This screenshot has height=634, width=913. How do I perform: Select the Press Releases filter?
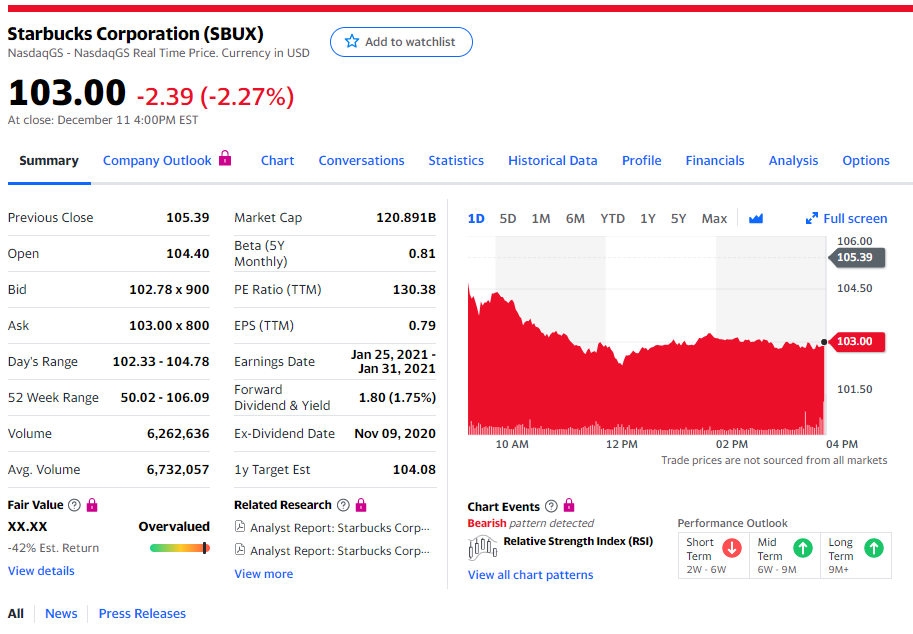pos(142,613)
